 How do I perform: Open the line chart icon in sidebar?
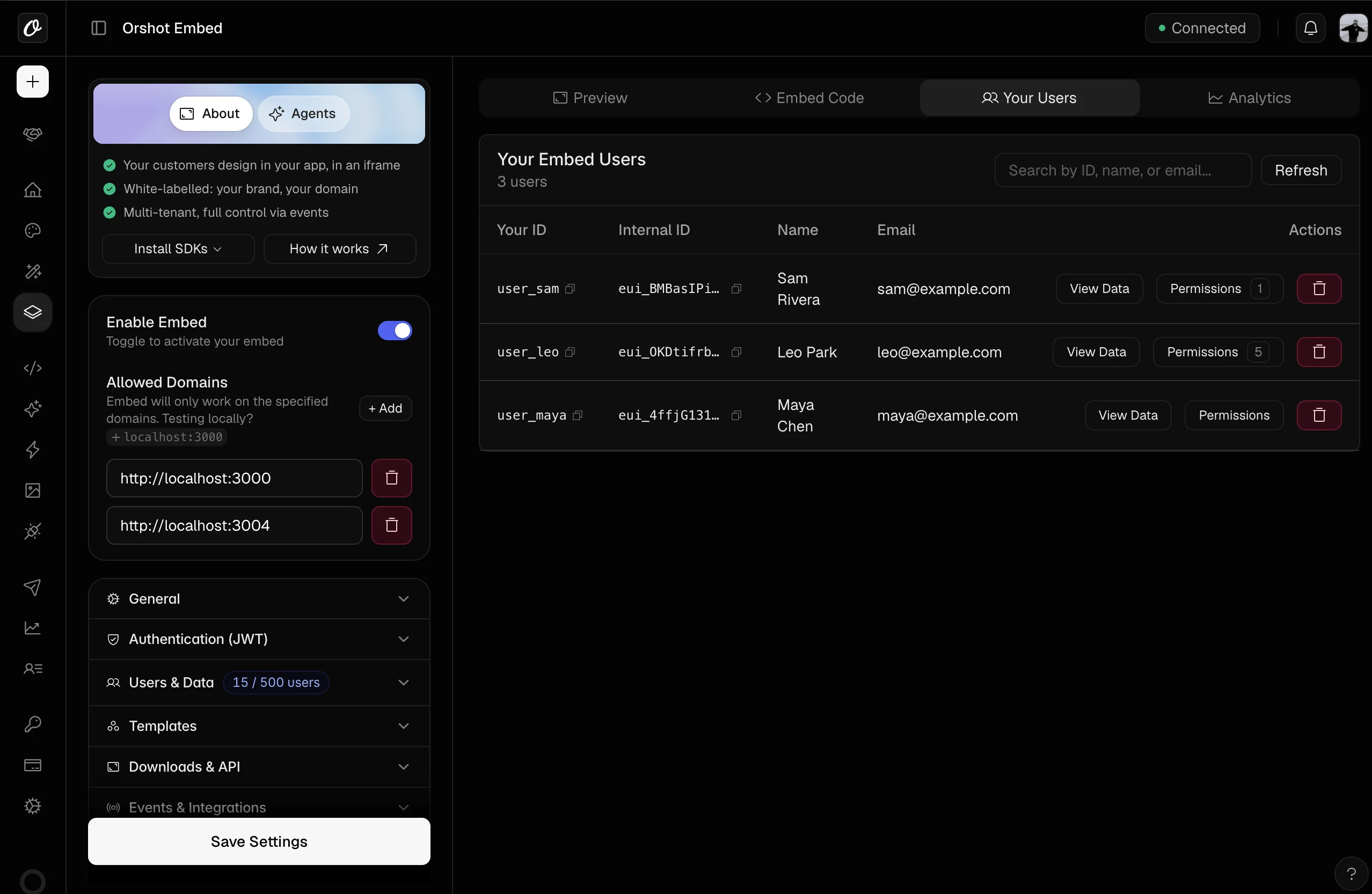[x=33, y=628]
